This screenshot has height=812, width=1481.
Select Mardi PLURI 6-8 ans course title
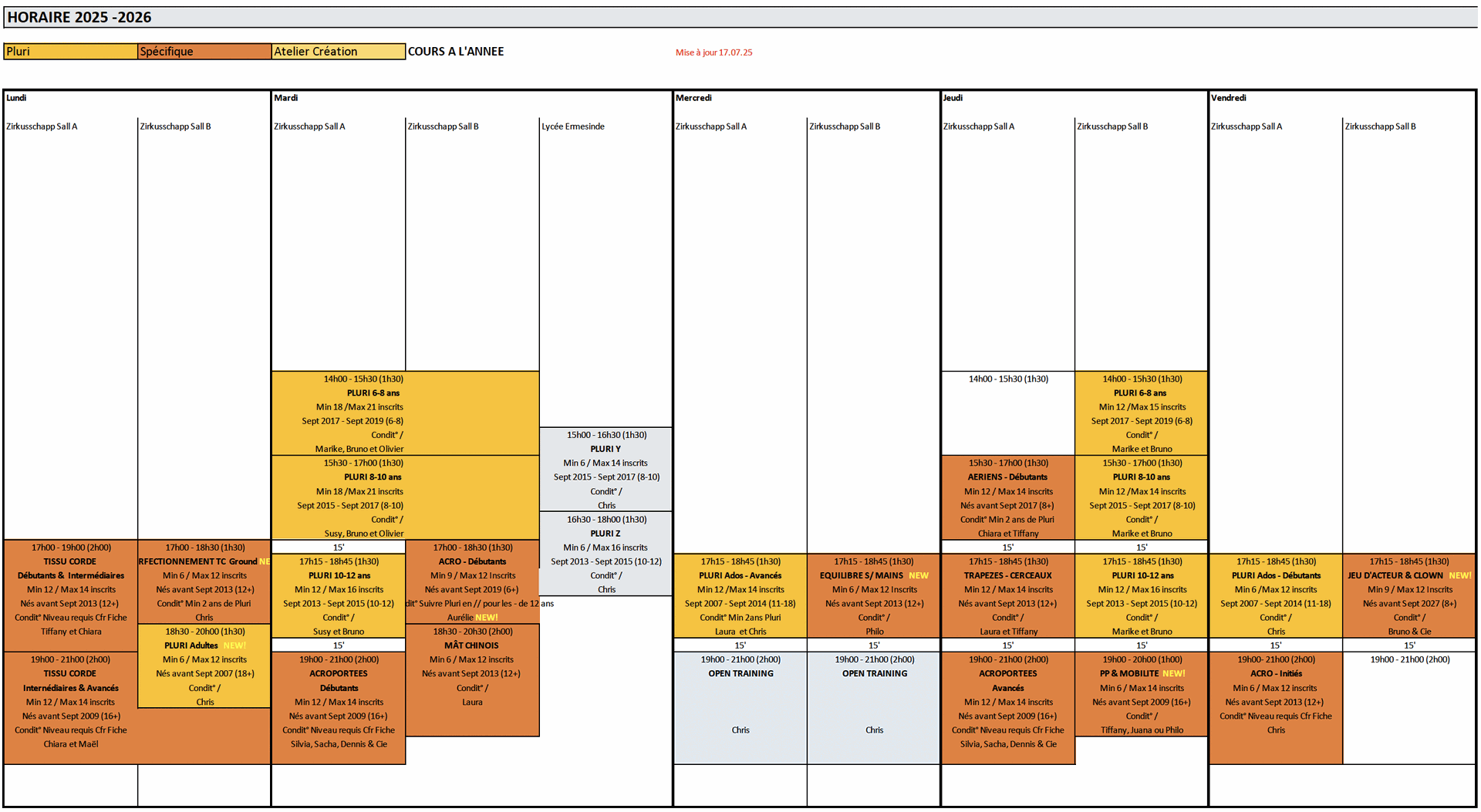pos(373,393)
